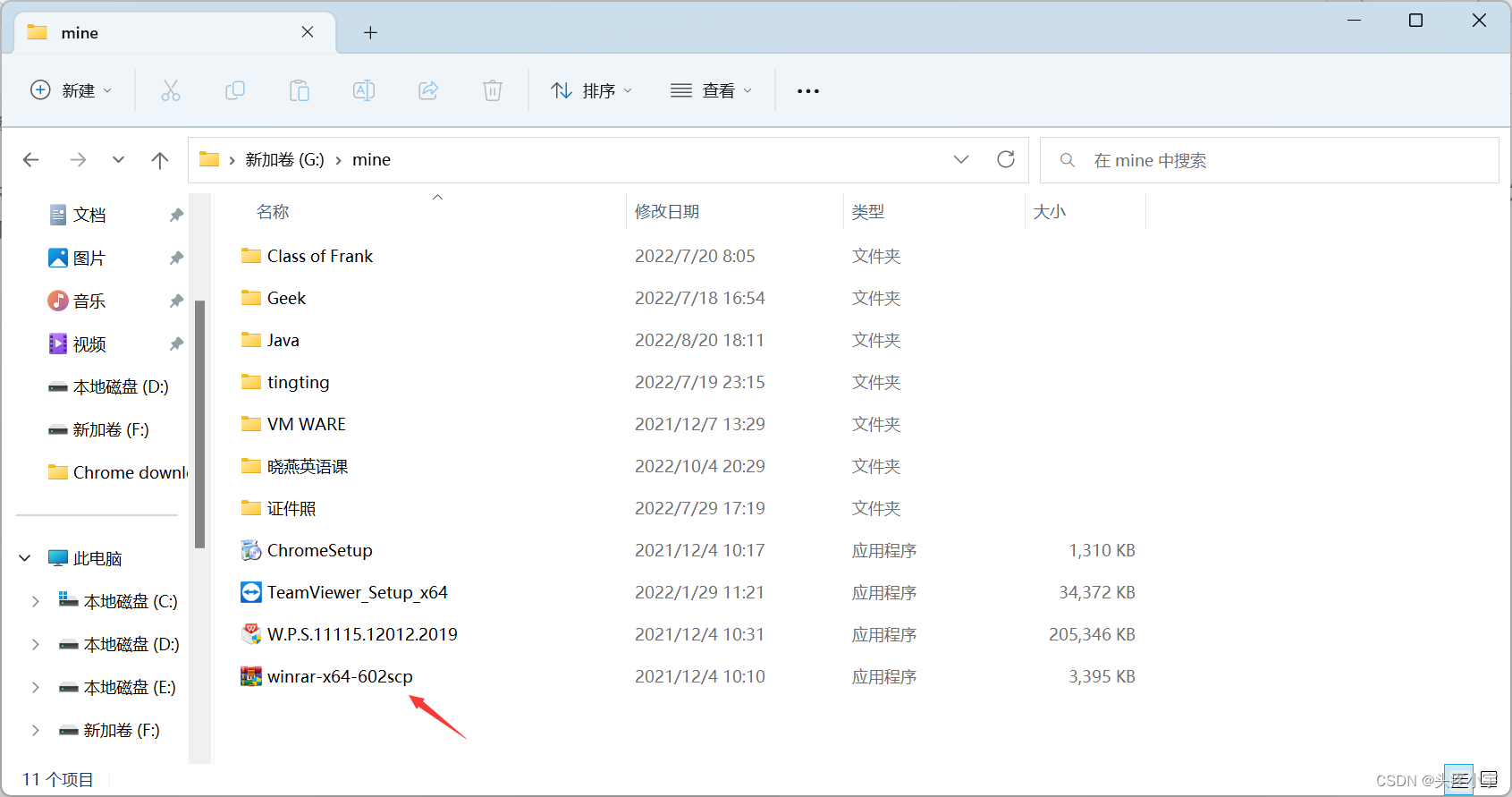Click the Copy icon in toolbar
This screenshot has height=797, width=1512.
pos(235,90)
